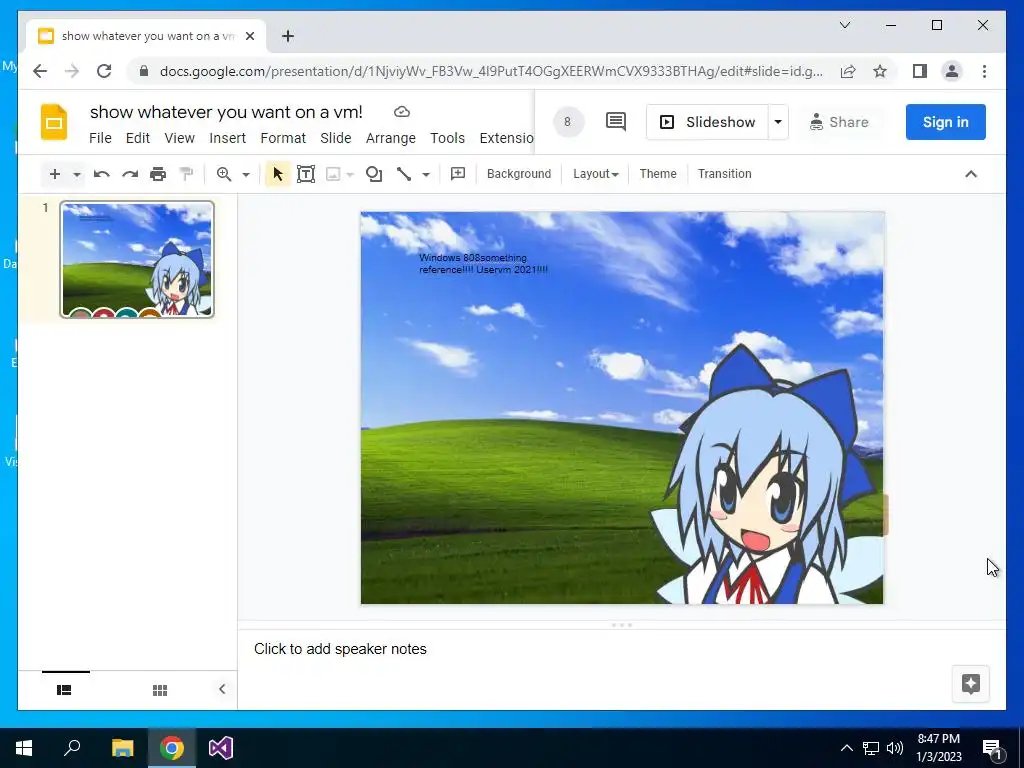This screenshot has height=768, width=1024.
Task: Open comment history icon
Action: pyautogui.click(x=616, y=121)
